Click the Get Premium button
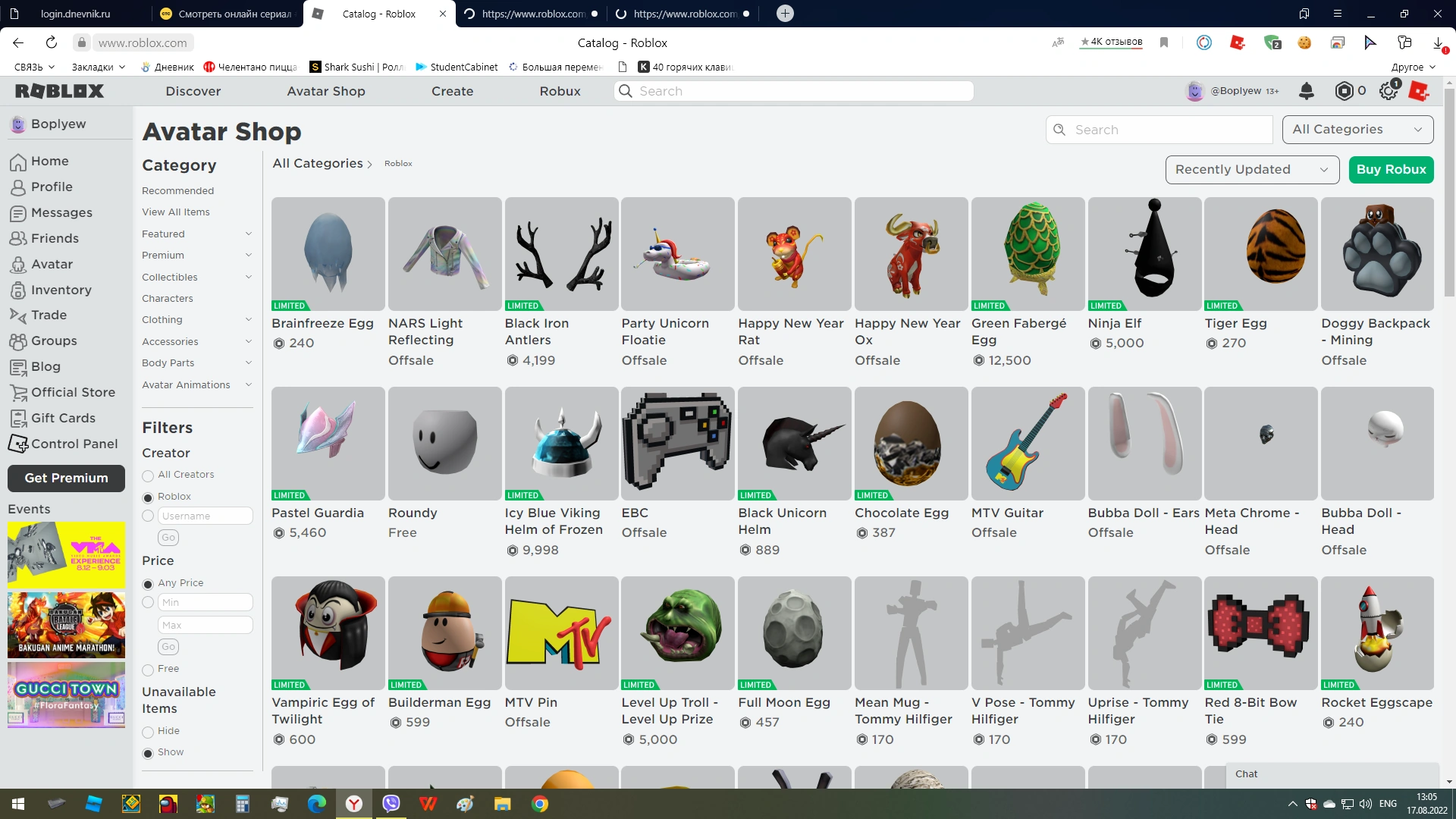1456x819 pixels. tap(66, 478)
